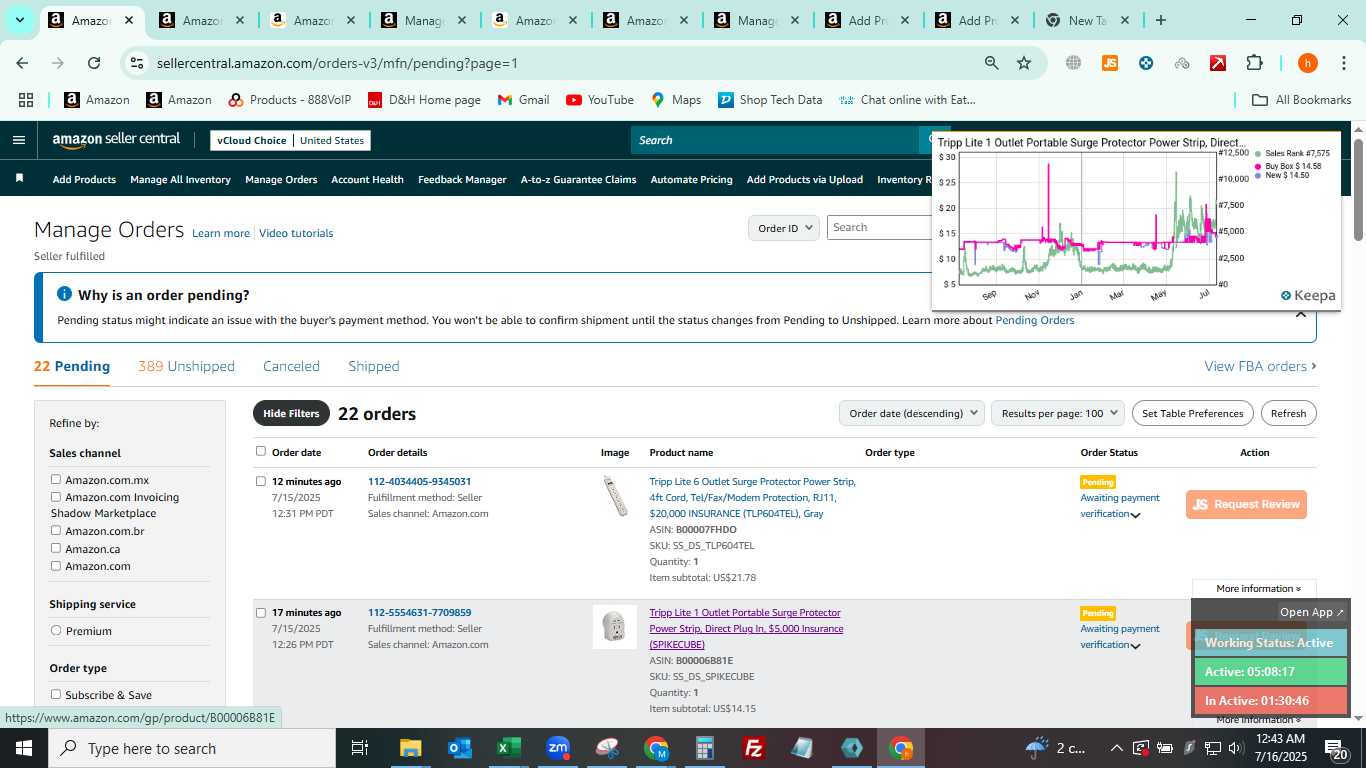Select order 112-5554631-7709859 checkbox
This screenshot has height=768, width=1366.
(261, 612)
